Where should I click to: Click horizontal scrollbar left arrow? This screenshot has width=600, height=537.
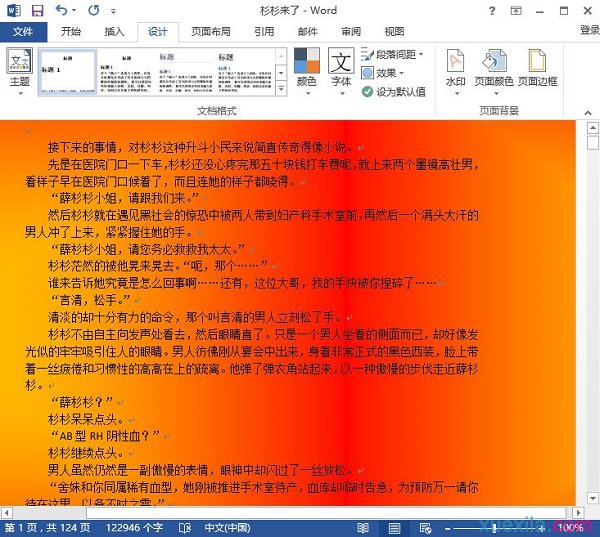(x=6, y=513)
